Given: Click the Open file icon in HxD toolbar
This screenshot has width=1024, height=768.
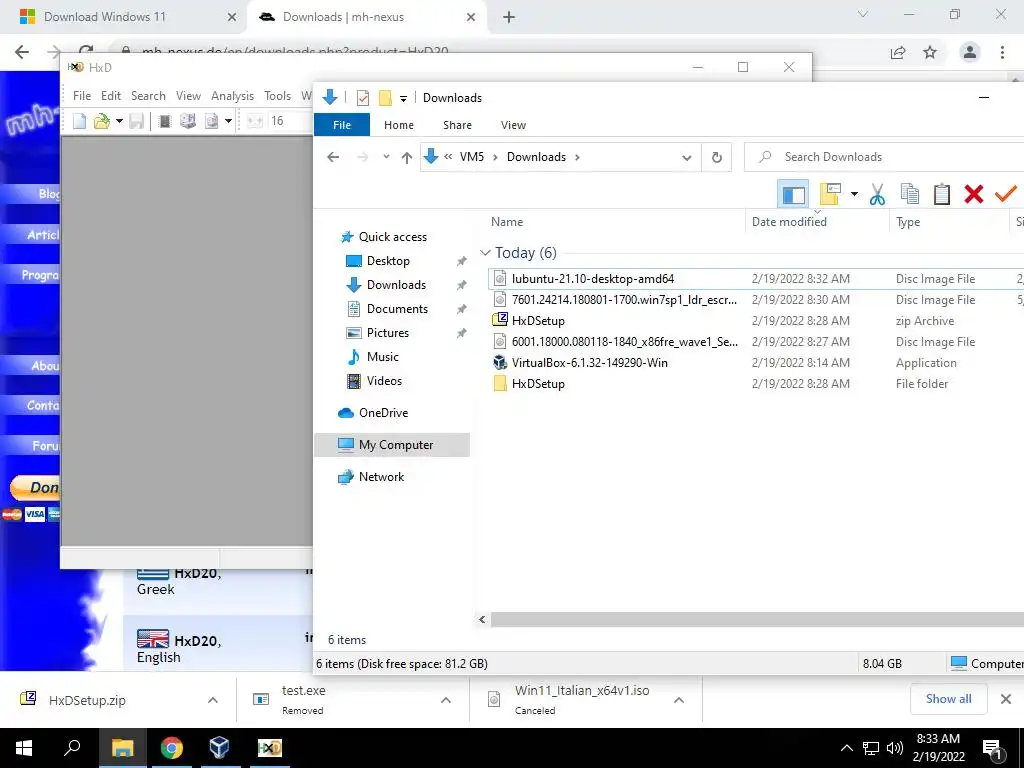Looking at the screenshot, I should [x=102, y=121].
